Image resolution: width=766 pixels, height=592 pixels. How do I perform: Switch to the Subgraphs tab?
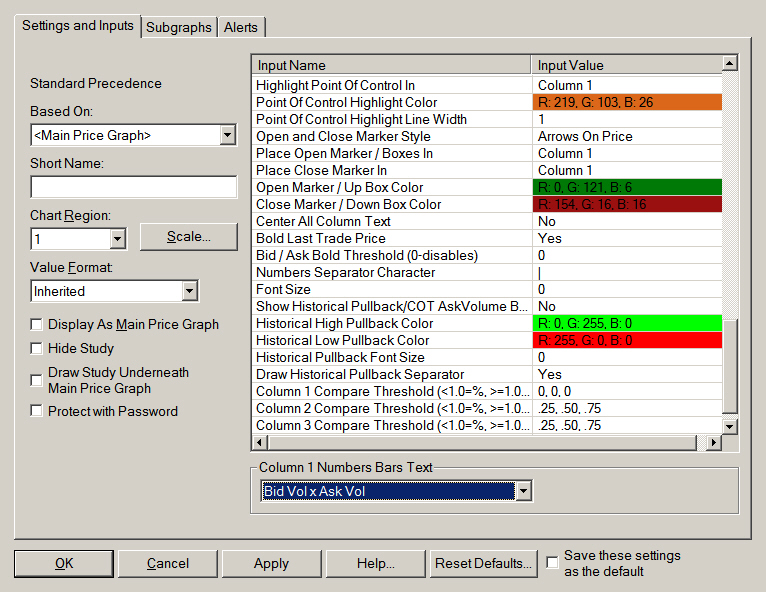click(x=178, y=28)
